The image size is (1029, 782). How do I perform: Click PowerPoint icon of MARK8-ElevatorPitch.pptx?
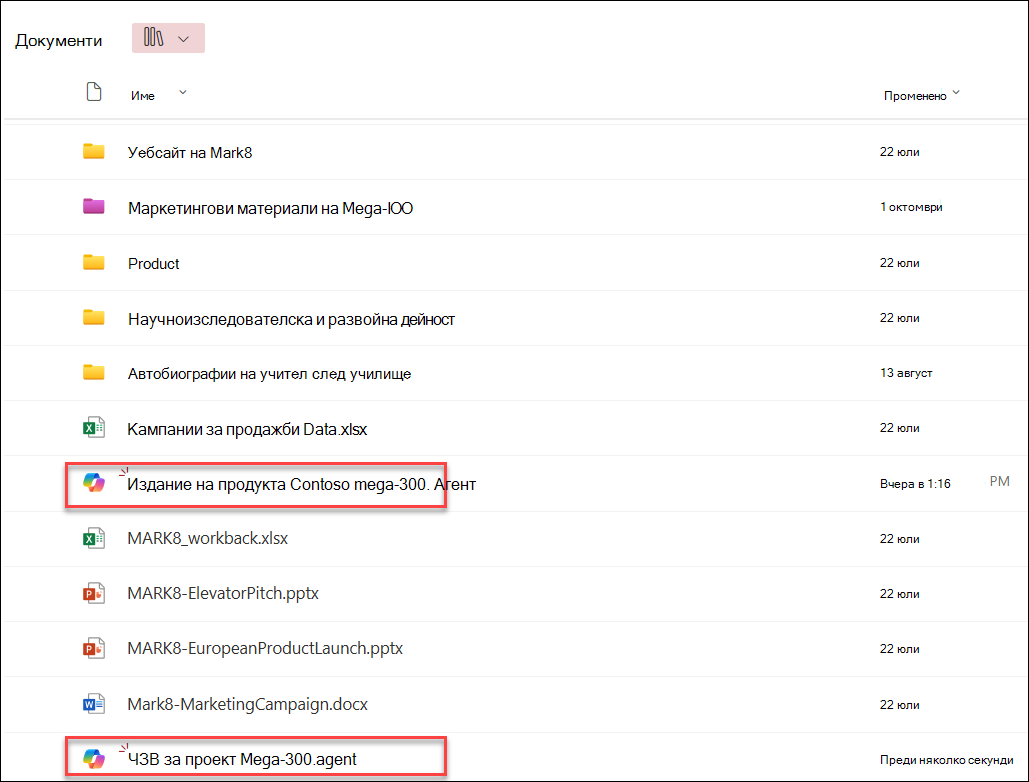click(x=94, y=594)
